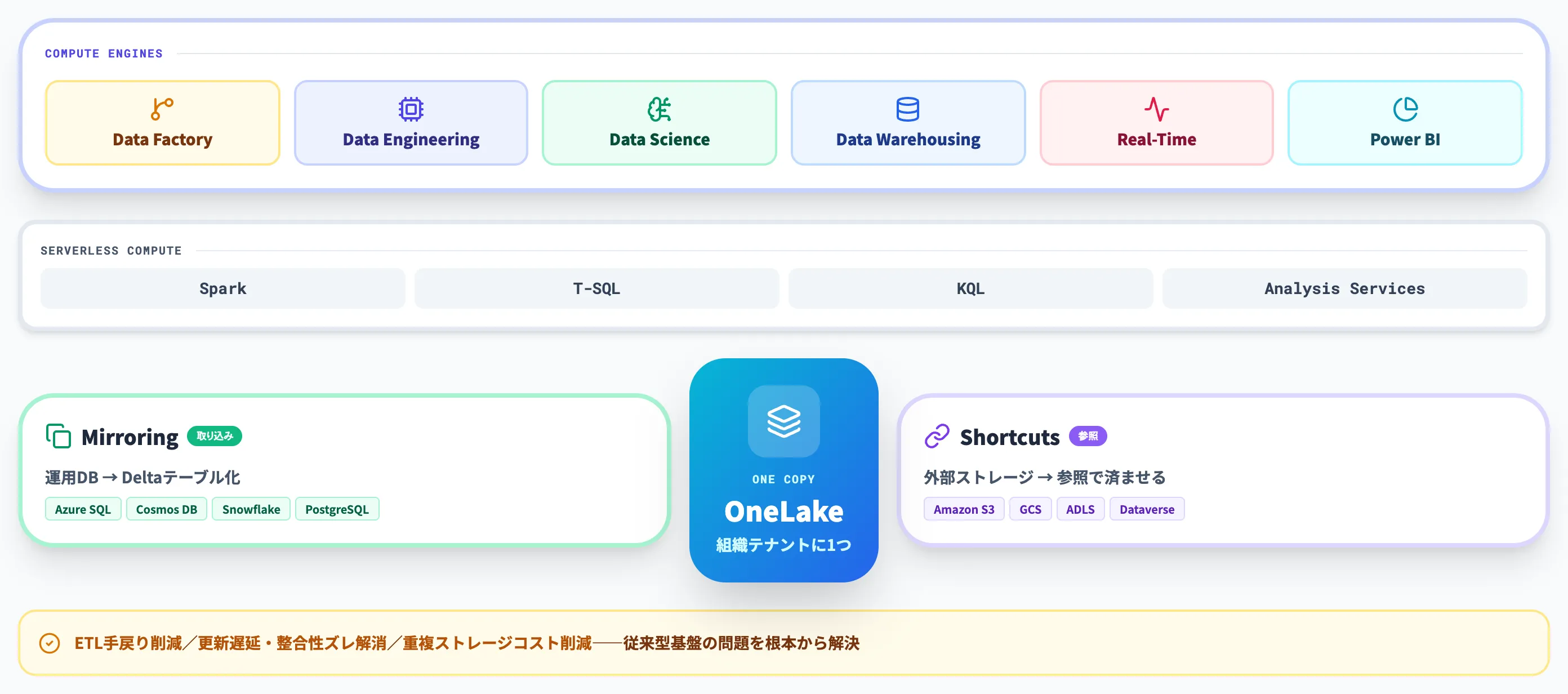Click the Real-Time pulse icon
1568x694 pixels.
(1156, 109)
